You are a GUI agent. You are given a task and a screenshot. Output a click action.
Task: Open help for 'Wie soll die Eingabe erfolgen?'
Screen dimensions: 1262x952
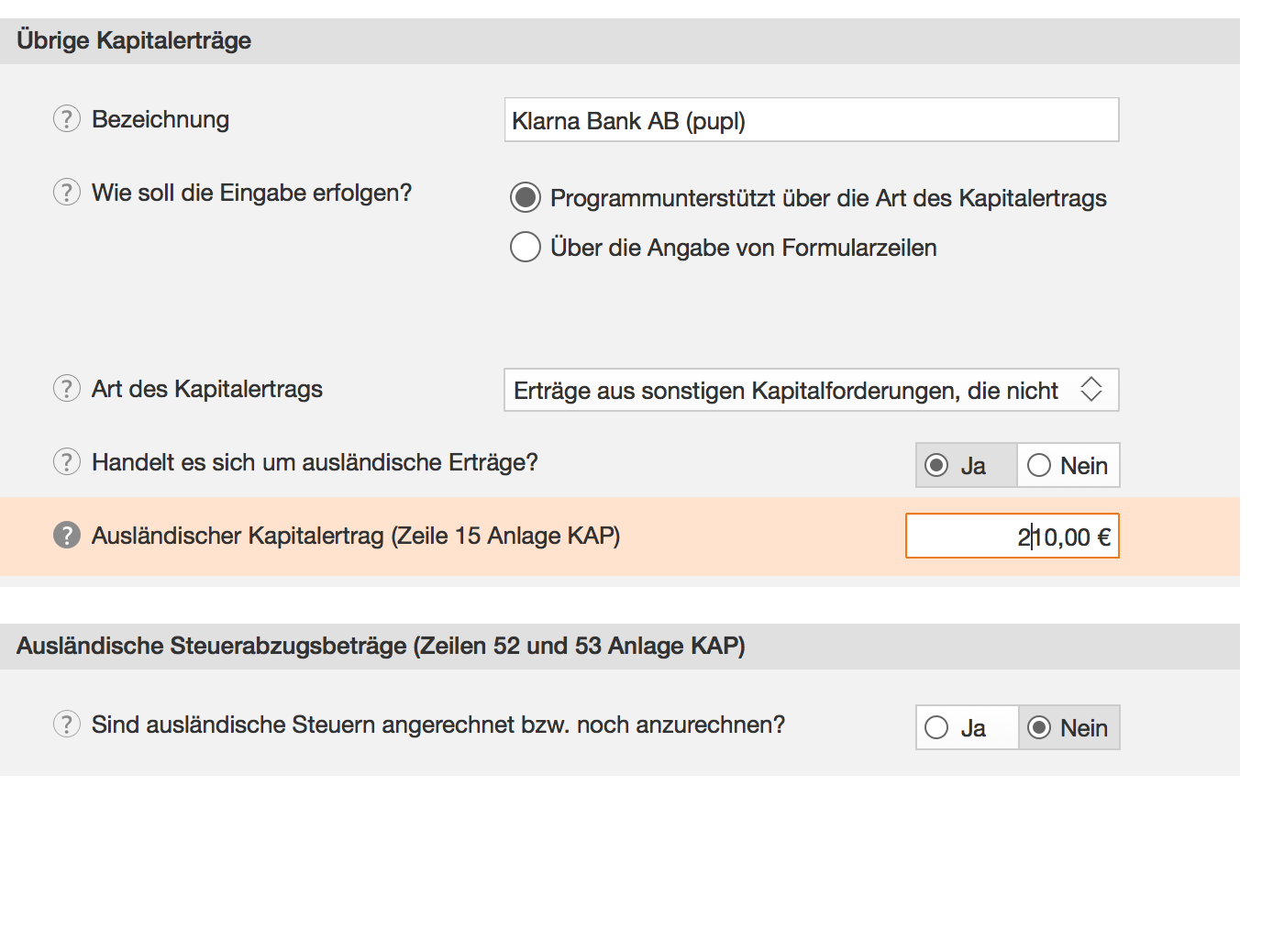pos(67,193)
